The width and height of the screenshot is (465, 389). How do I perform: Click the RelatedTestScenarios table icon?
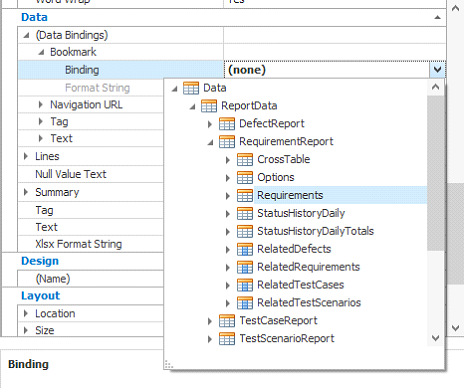(x=245, y=303)
